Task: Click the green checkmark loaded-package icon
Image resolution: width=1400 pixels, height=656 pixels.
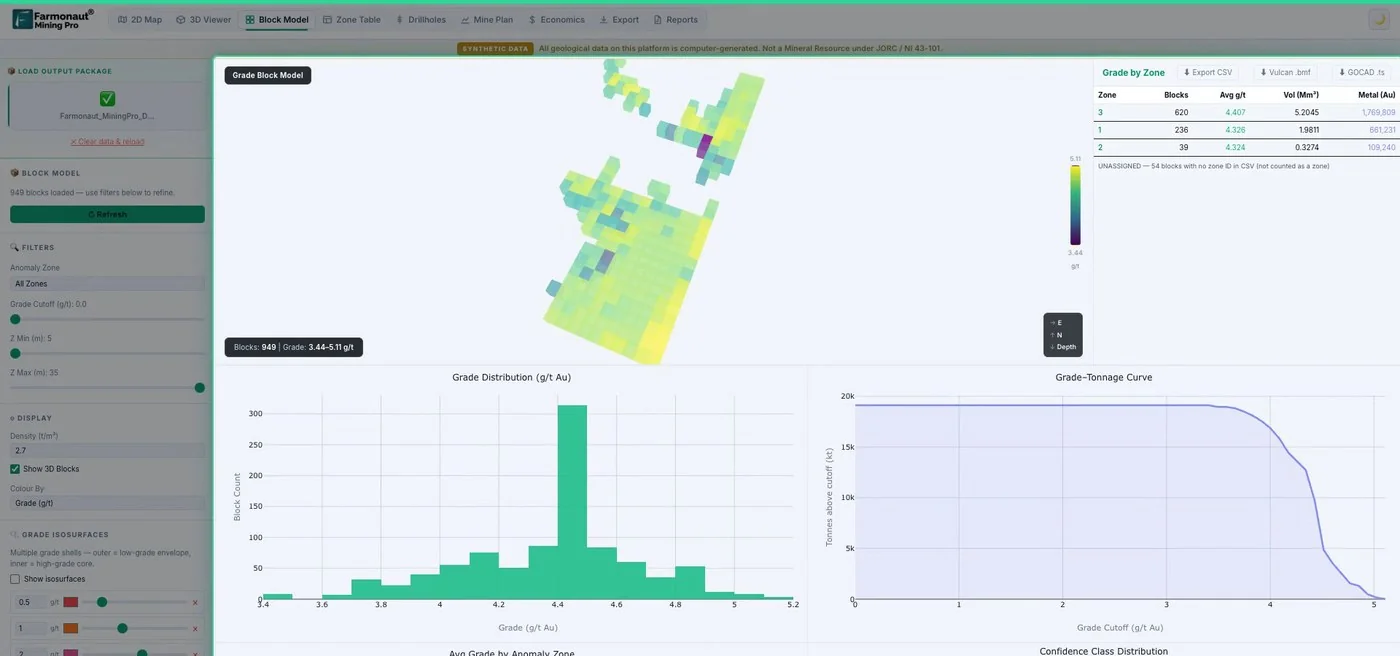Action: 107,98
